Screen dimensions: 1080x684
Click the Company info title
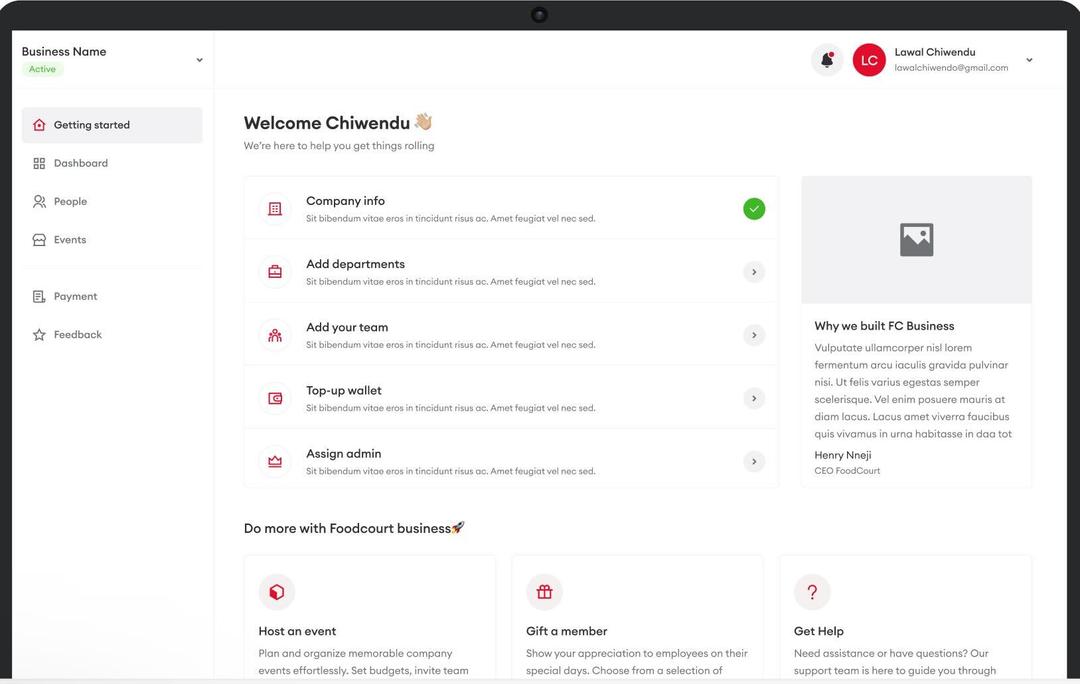click(x=345, y=201)
